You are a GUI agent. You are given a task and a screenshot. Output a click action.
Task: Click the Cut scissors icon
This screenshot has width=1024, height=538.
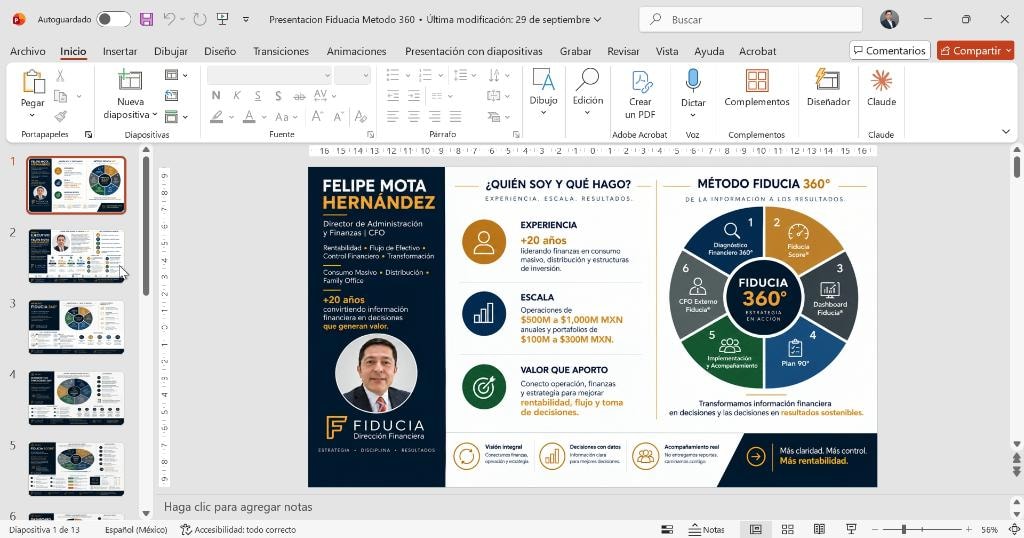pos(60,76)
